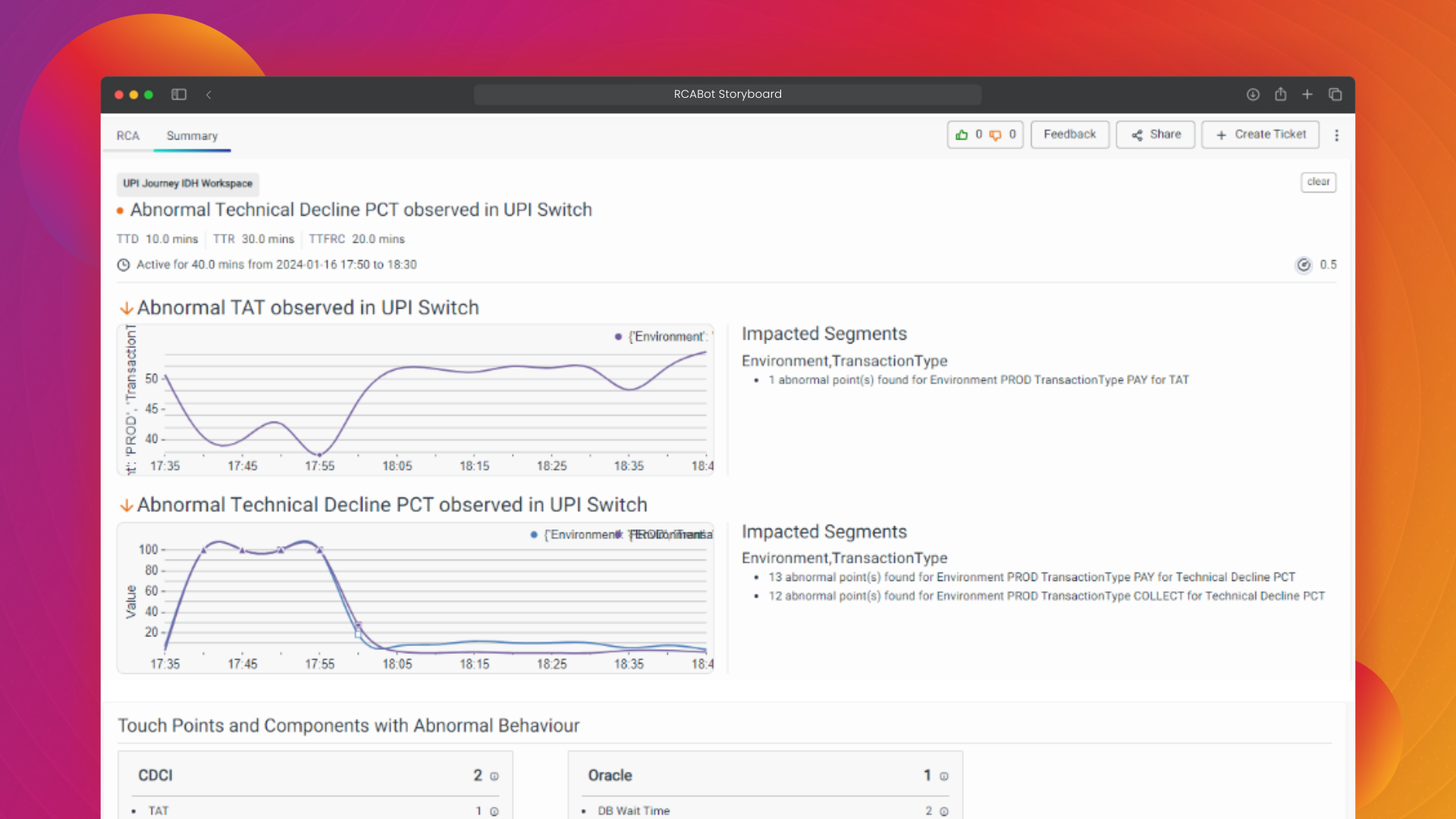Open a new tab with the plus icon
This screenshot has width=1456, height=819.
pyautogui.click(x=1307, y=95)
